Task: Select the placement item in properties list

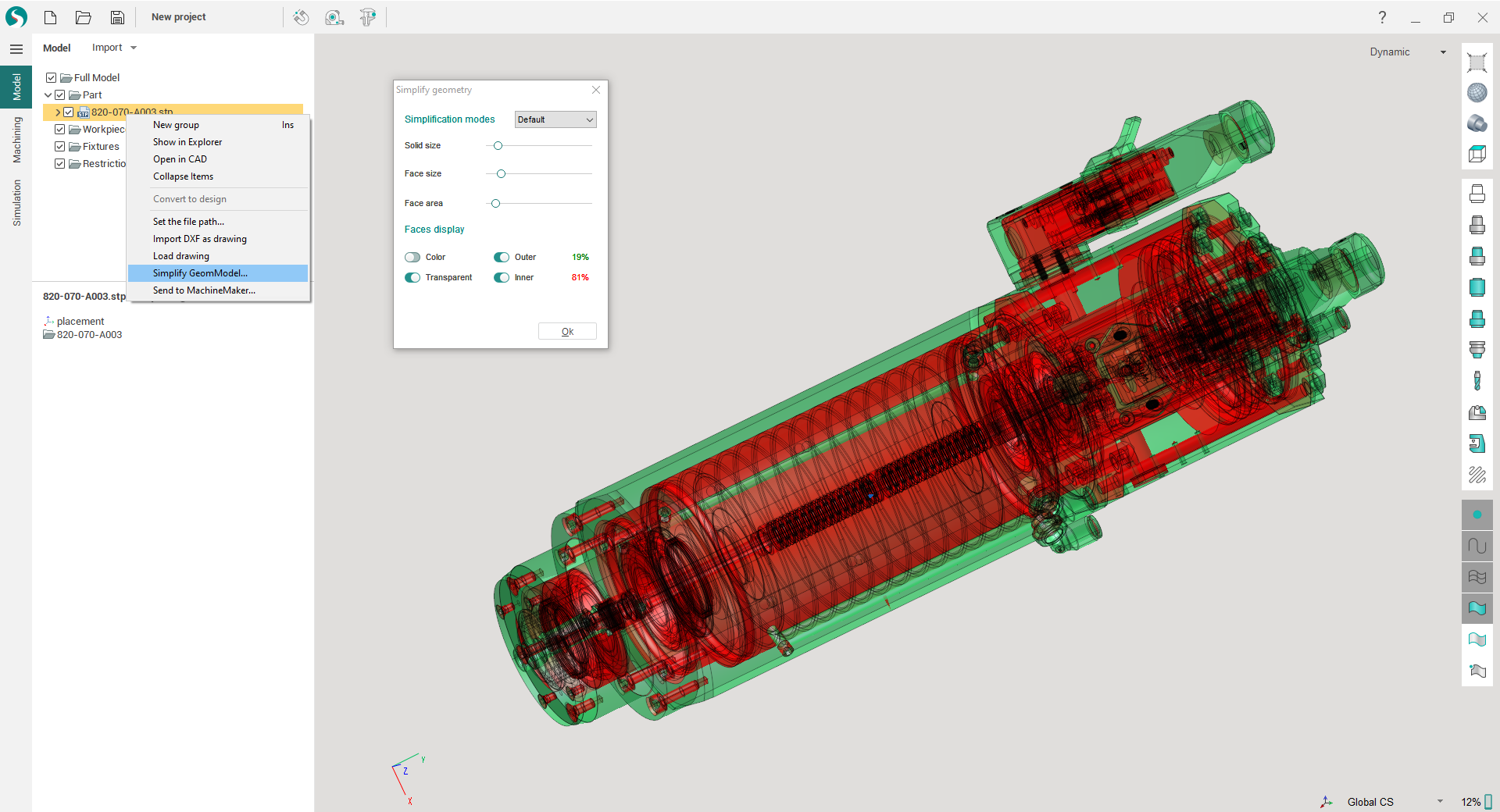Action: 74,321
